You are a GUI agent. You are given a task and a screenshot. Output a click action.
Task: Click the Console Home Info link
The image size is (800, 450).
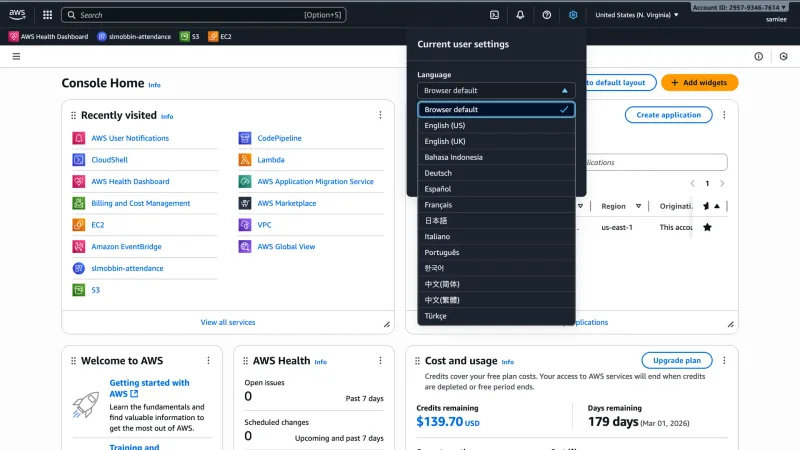click(x=154, y=85)
